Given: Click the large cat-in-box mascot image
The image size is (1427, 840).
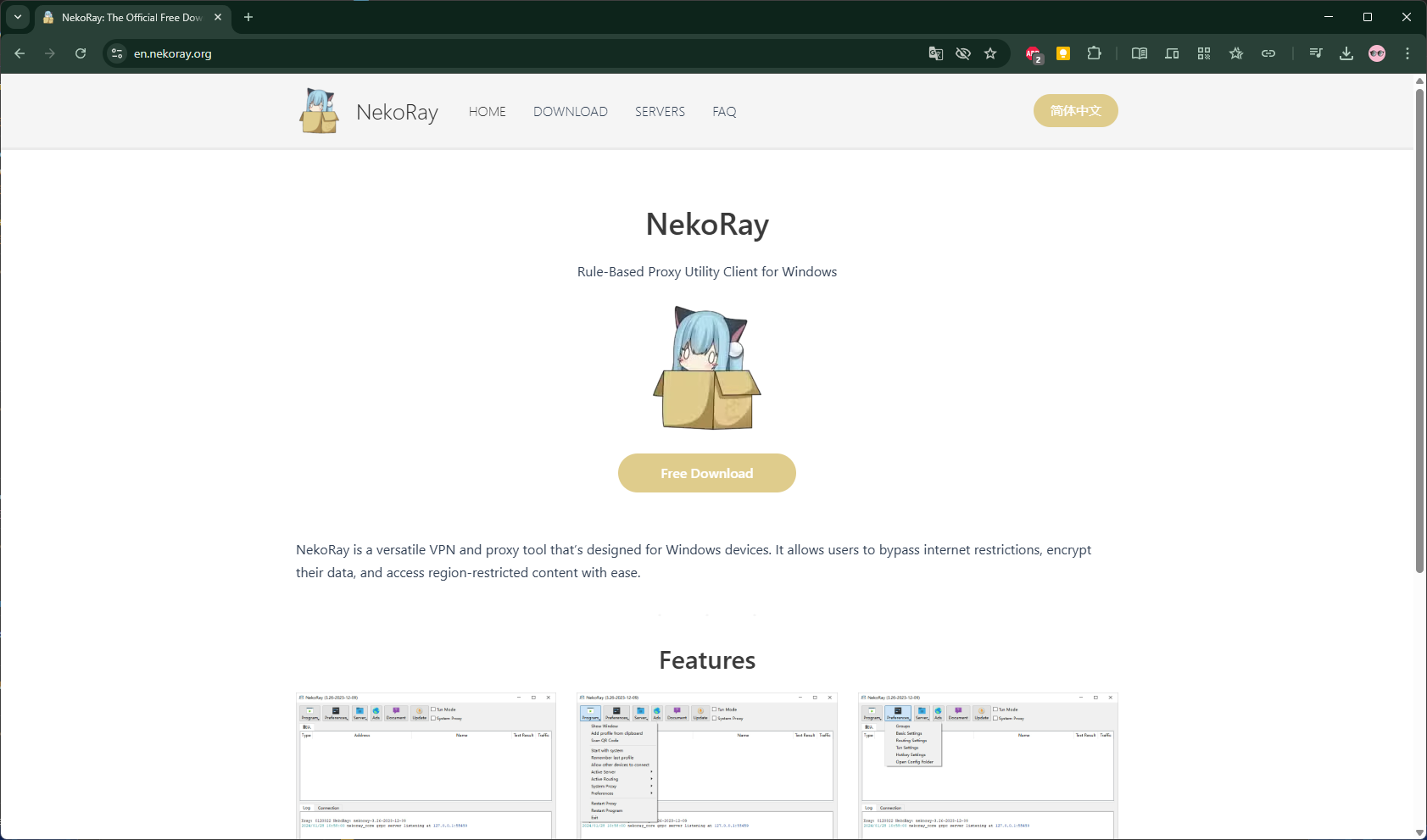Looking at the screenshot, I should pos(707,368).
